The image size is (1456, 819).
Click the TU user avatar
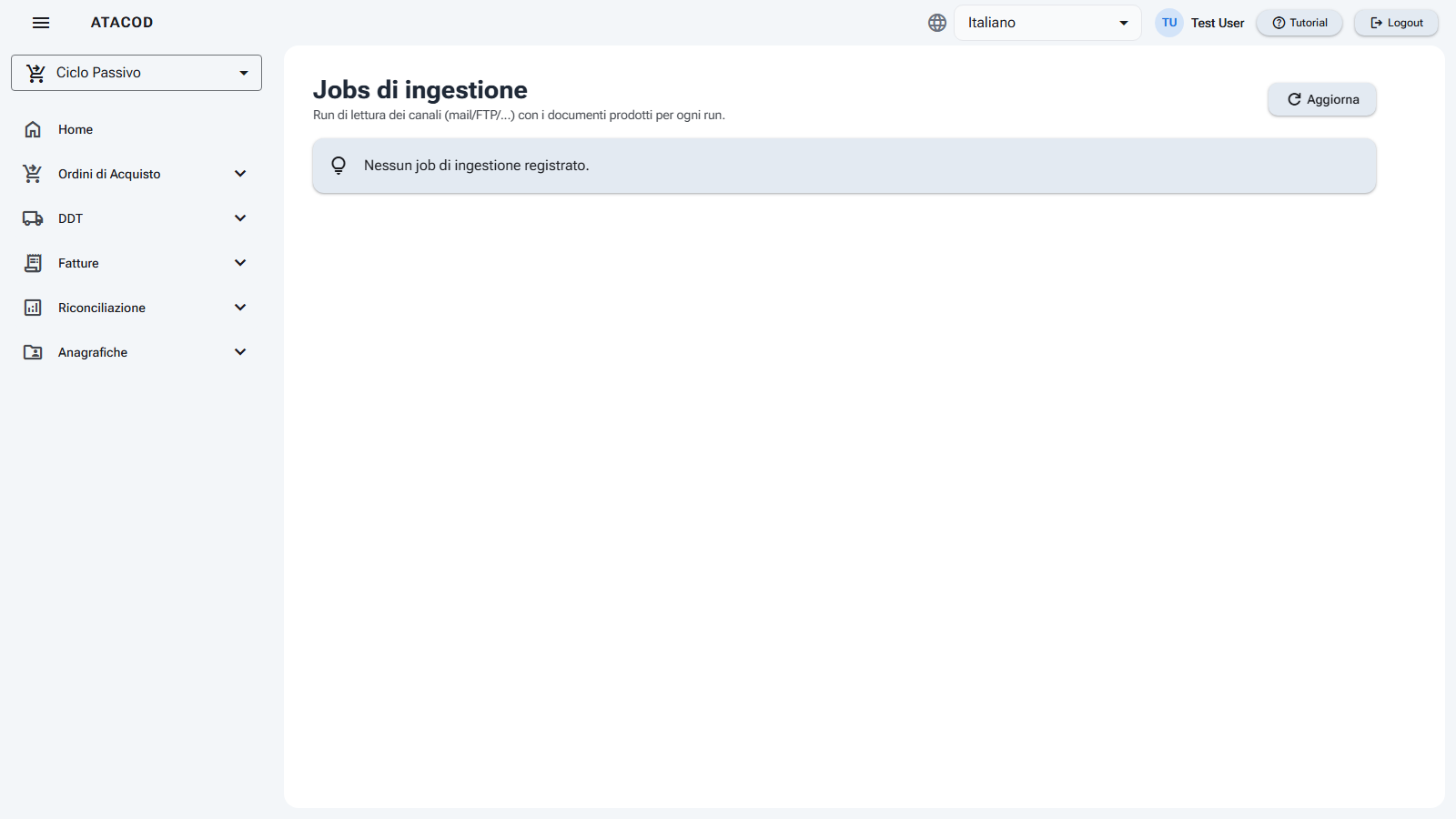[1169, 23]
